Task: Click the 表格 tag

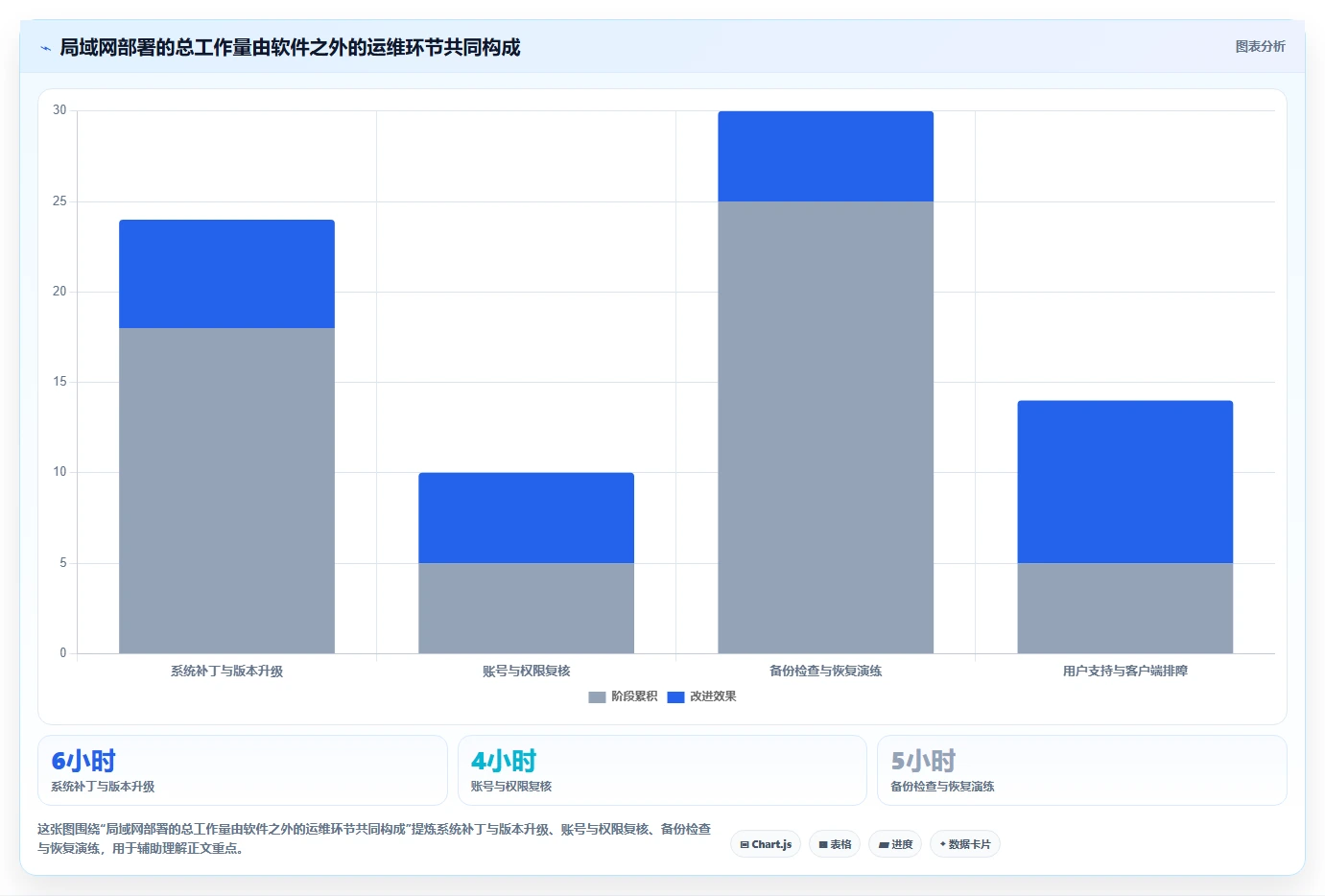Action: [x=835, y=844]
